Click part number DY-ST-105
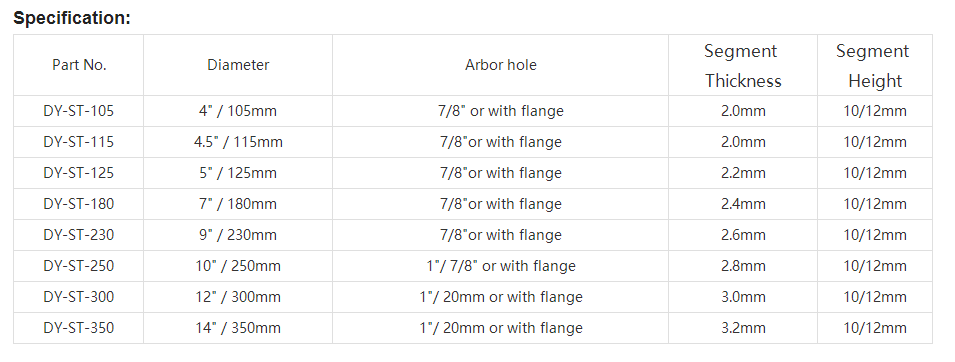Image resolution: width=955 pixels, height=362 pixels. click(79, 111)
